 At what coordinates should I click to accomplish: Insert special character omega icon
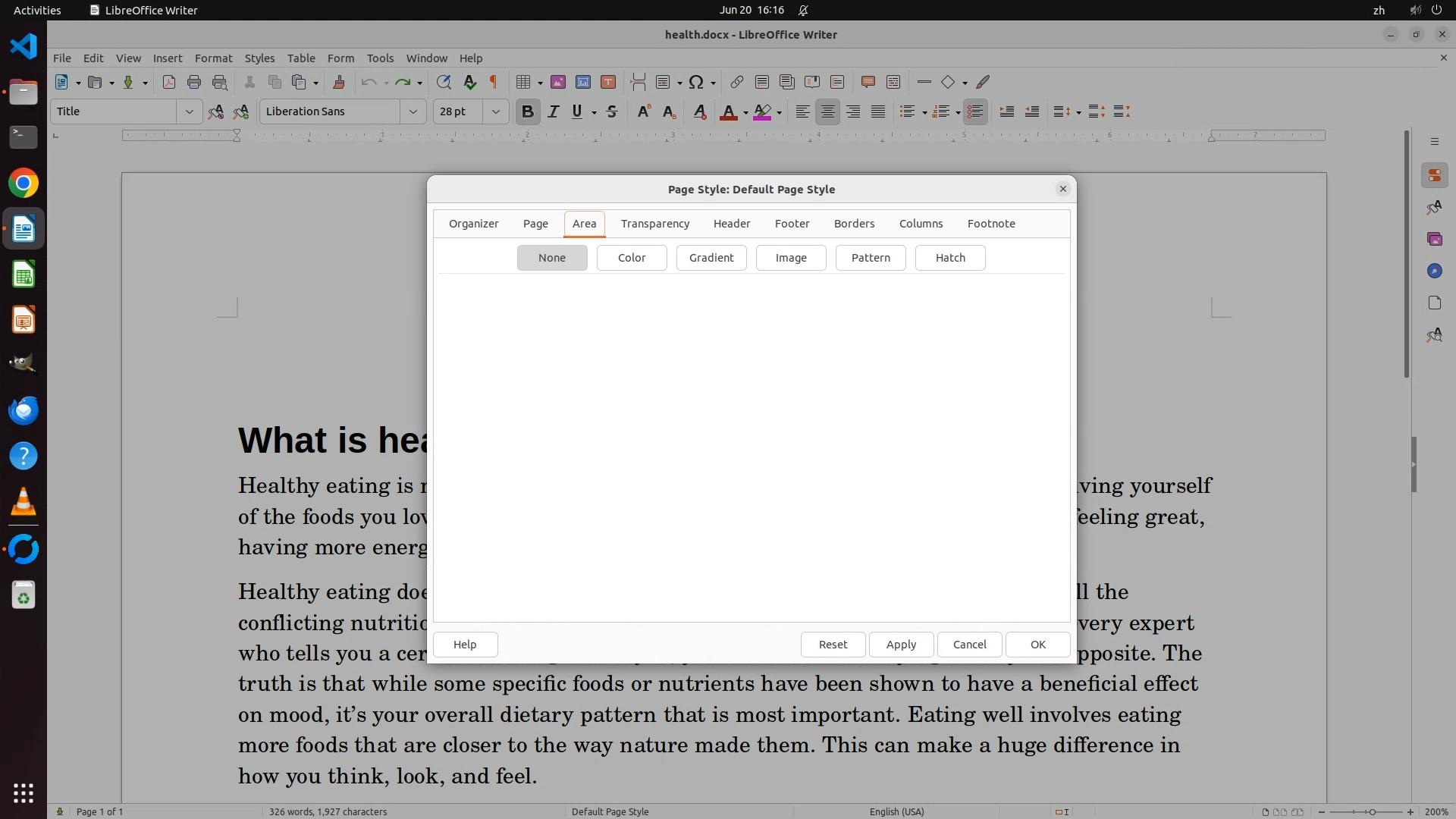[x=696, y=83]
